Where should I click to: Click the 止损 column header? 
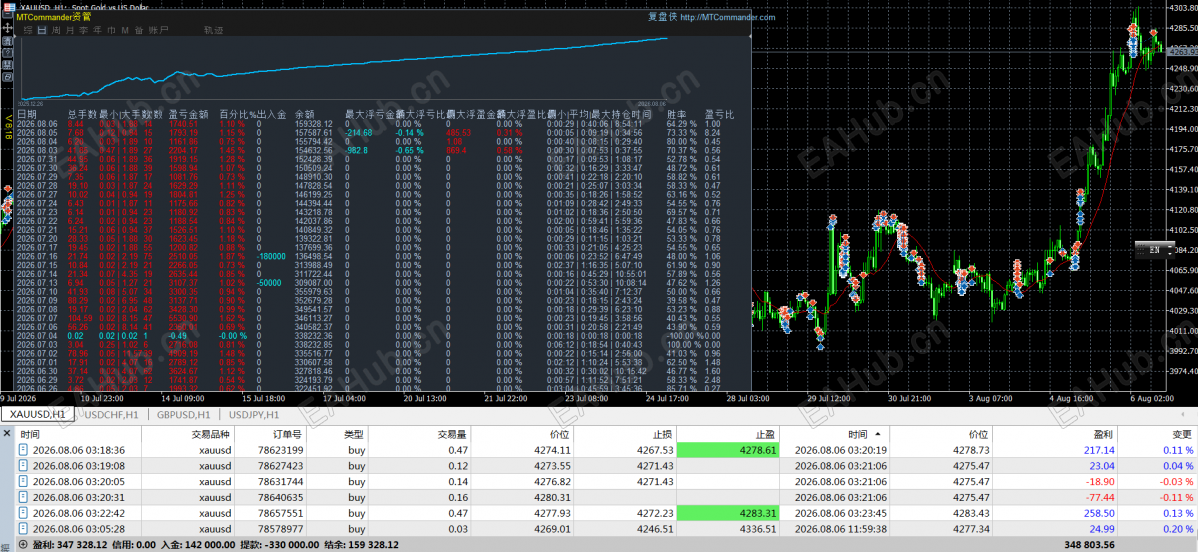662,433
